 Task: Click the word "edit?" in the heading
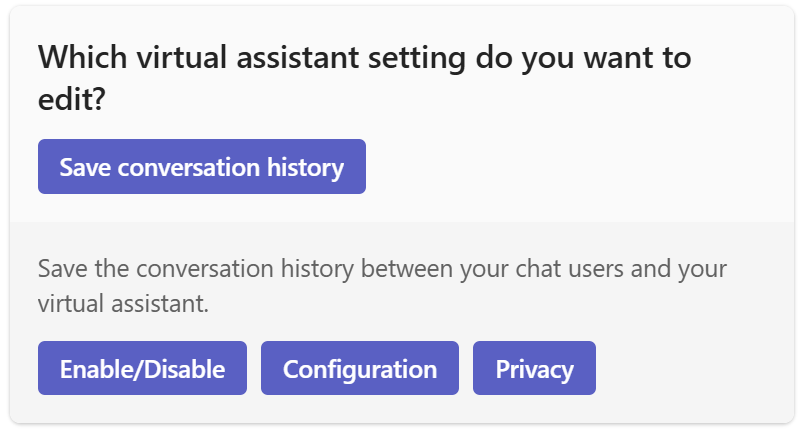pyautogui.click(x=72, y=100)
